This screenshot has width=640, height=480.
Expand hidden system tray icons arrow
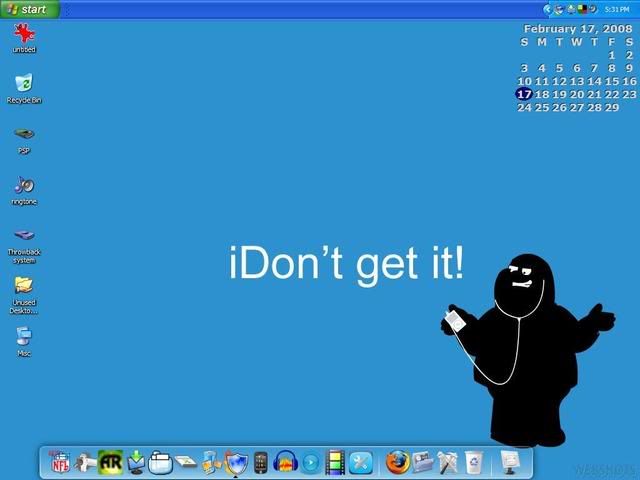coord(547,9)
